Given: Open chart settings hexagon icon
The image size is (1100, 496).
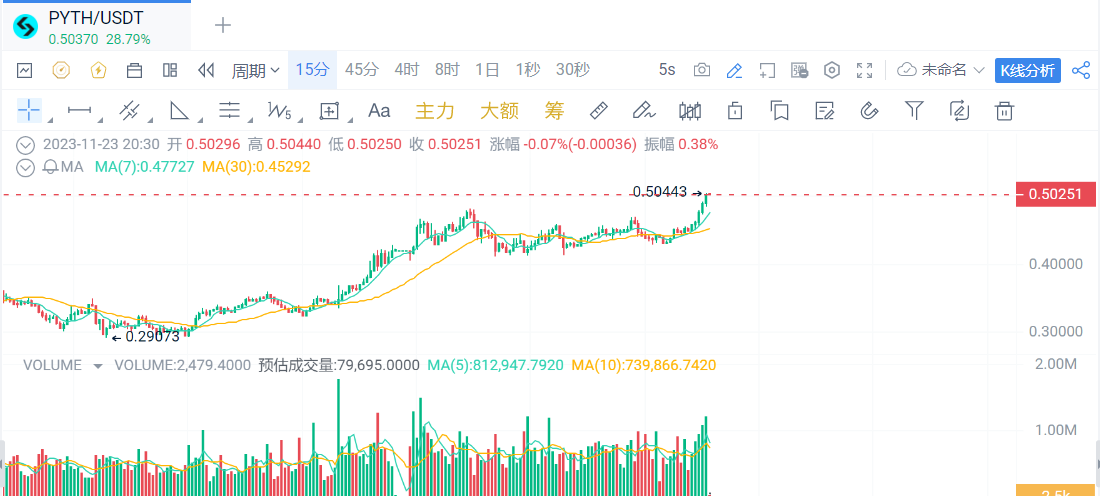Looking at the screenshot, I should click(x=832, y=70).
